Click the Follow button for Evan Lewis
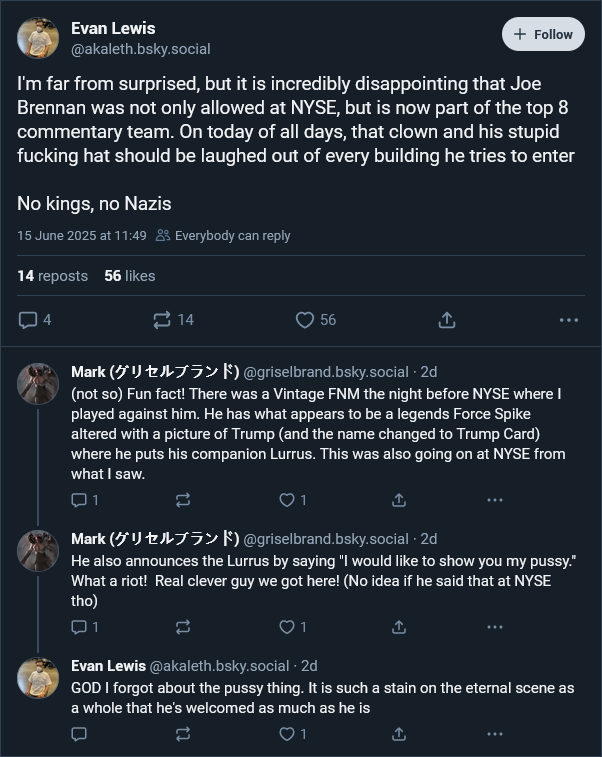602x757 pixels. pos(543,34)
